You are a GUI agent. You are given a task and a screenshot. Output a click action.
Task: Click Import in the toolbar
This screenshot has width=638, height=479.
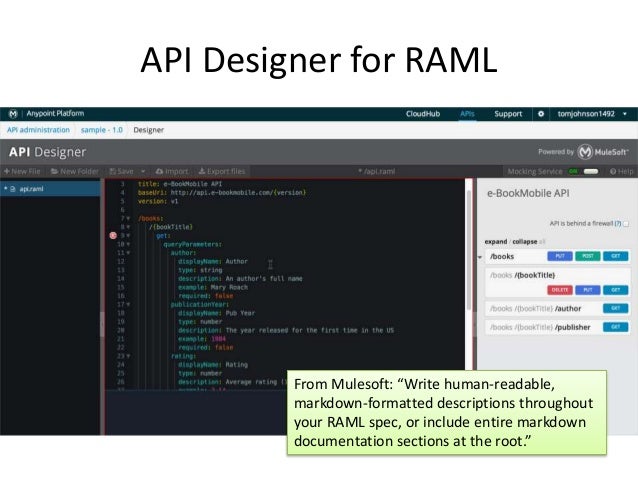pos(172,171)
